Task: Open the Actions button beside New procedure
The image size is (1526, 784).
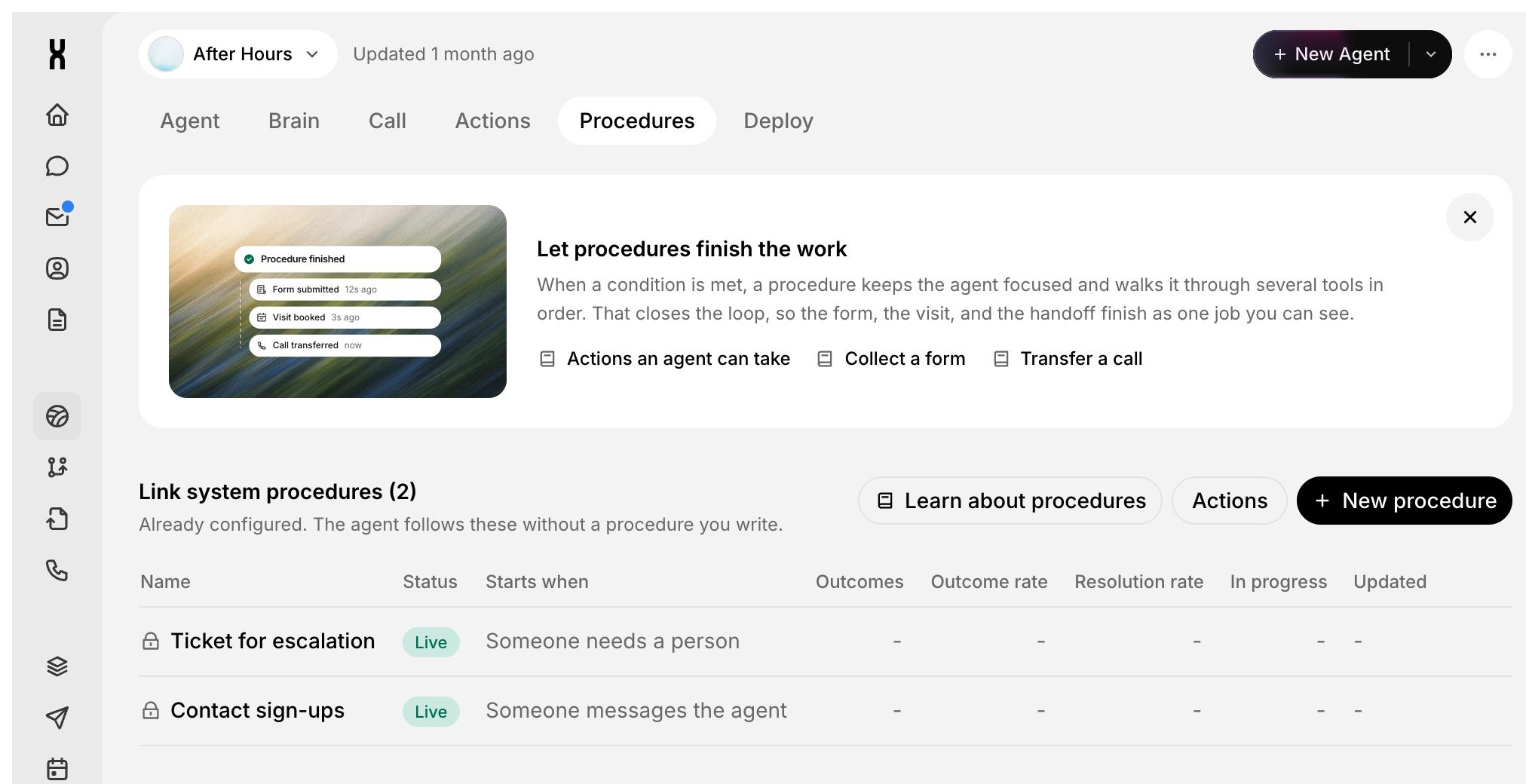Action: (x=1230, y=501)
